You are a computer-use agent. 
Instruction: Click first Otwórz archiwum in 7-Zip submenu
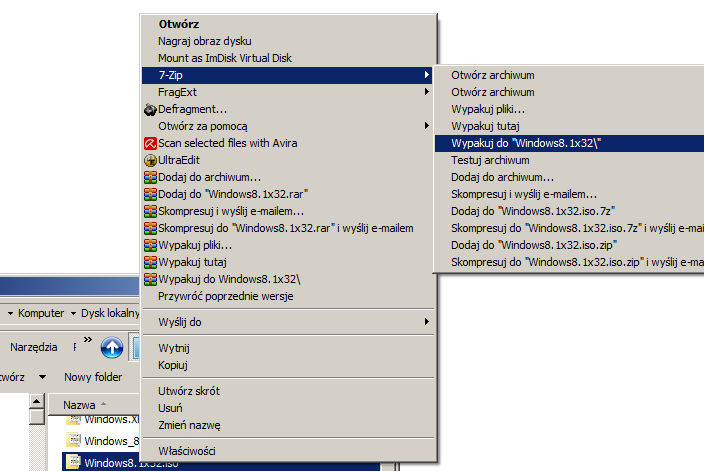569,76
